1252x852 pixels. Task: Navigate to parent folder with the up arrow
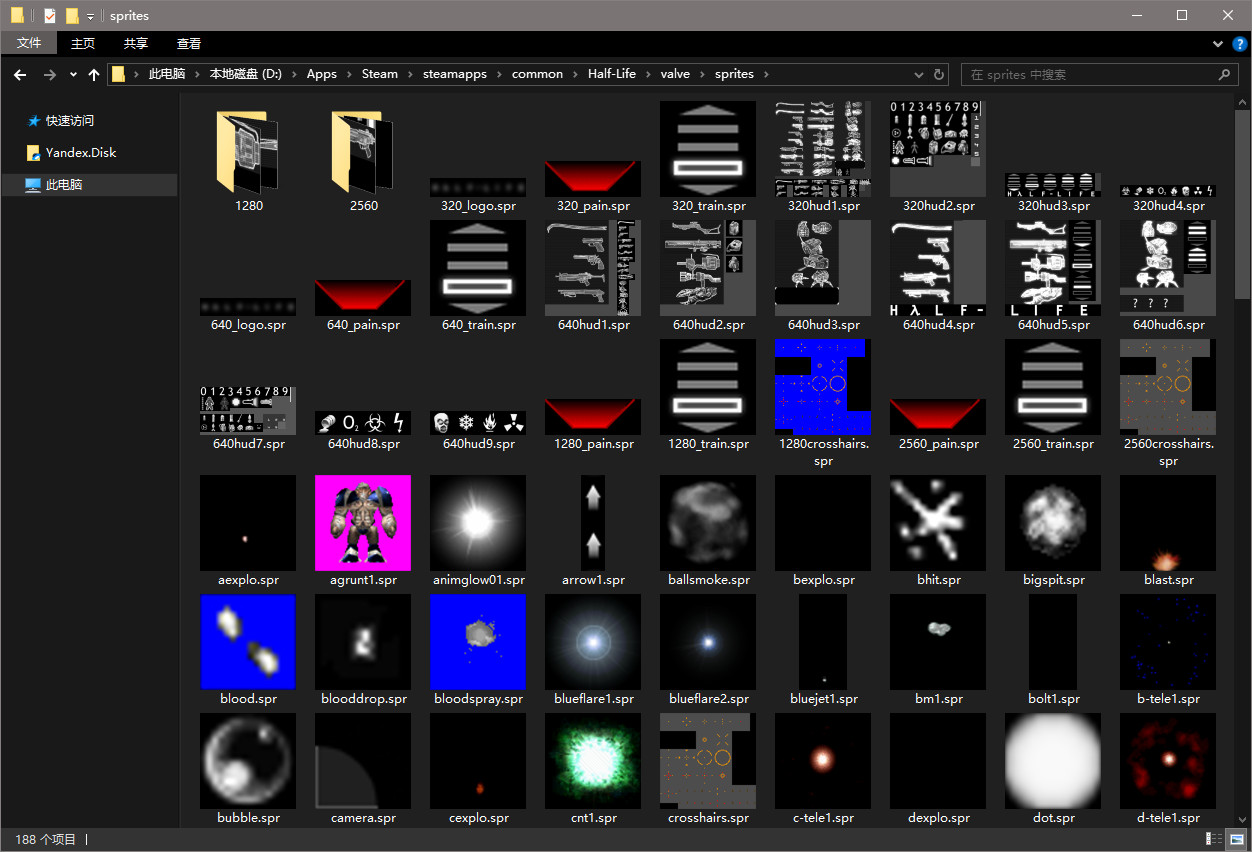coord(93,74)
